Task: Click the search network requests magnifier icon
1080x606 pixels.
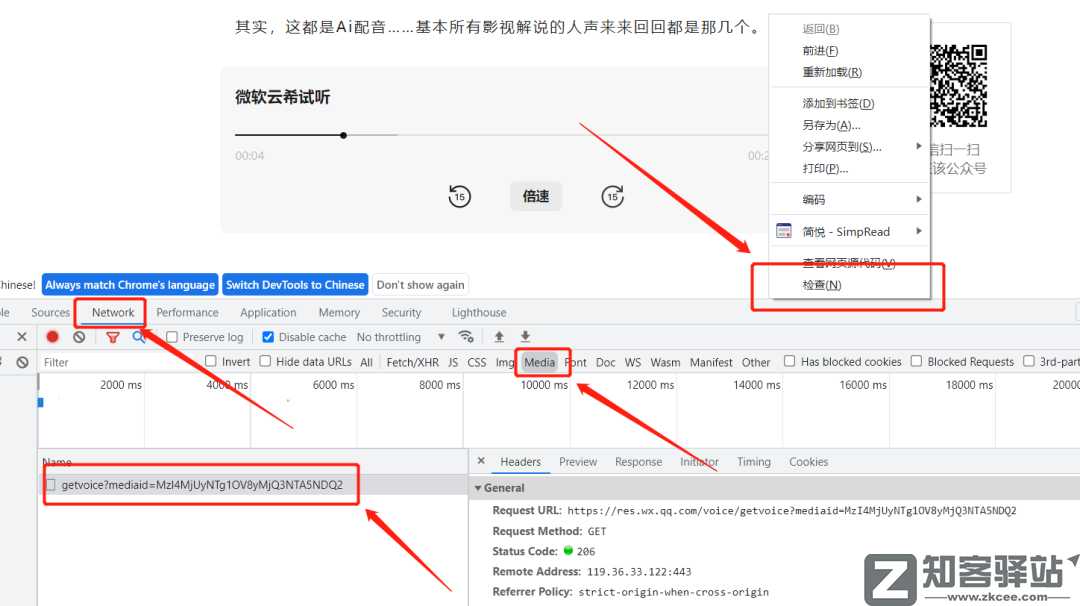Action: pyautogui.click(x=137, y=337)
